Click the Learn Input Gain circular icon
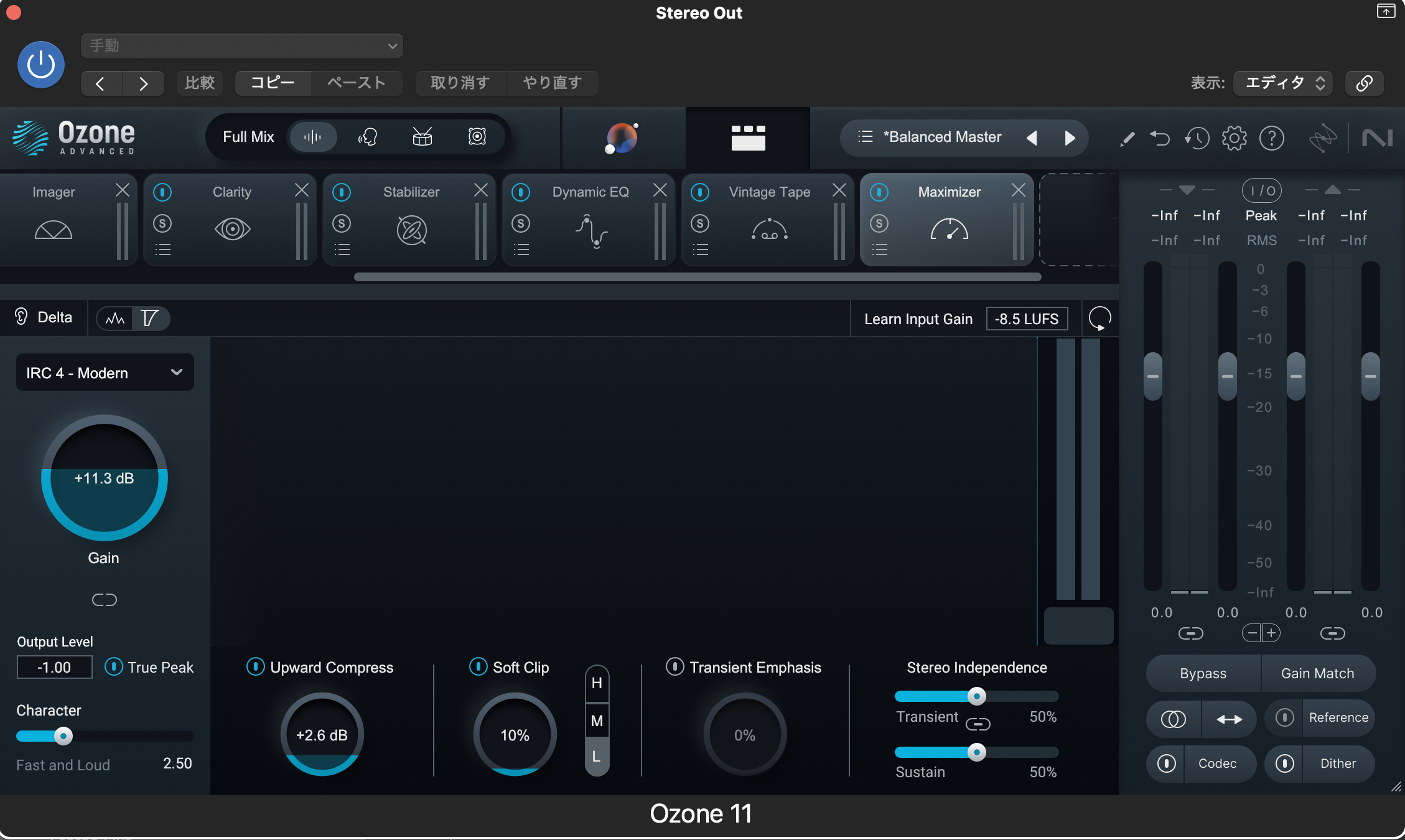Image resolution: width=1405 pixels, height=840 pixels. [x=1100, y=319]
